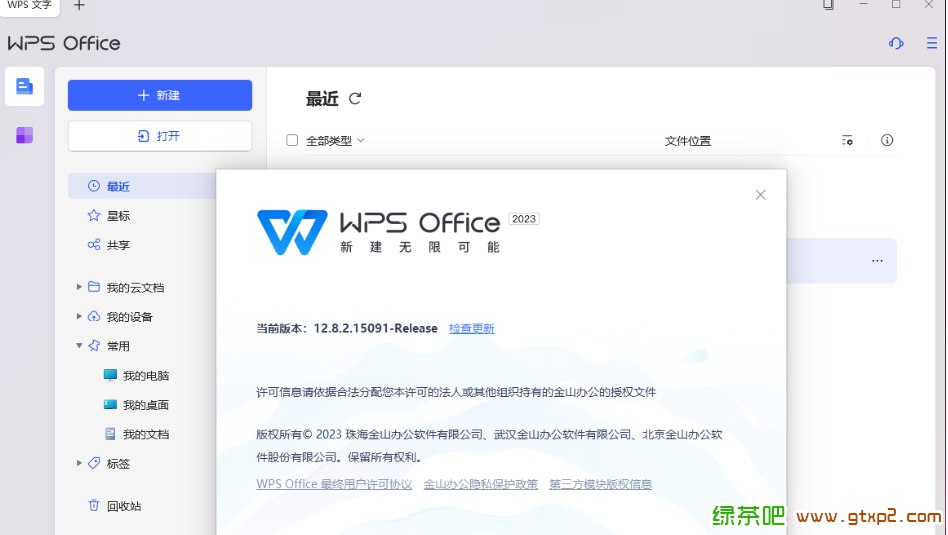Image resolution: width=948 pixels, height=535 pixels.
Task: Click the share icon beside 共享
Action: pos(94,244)
